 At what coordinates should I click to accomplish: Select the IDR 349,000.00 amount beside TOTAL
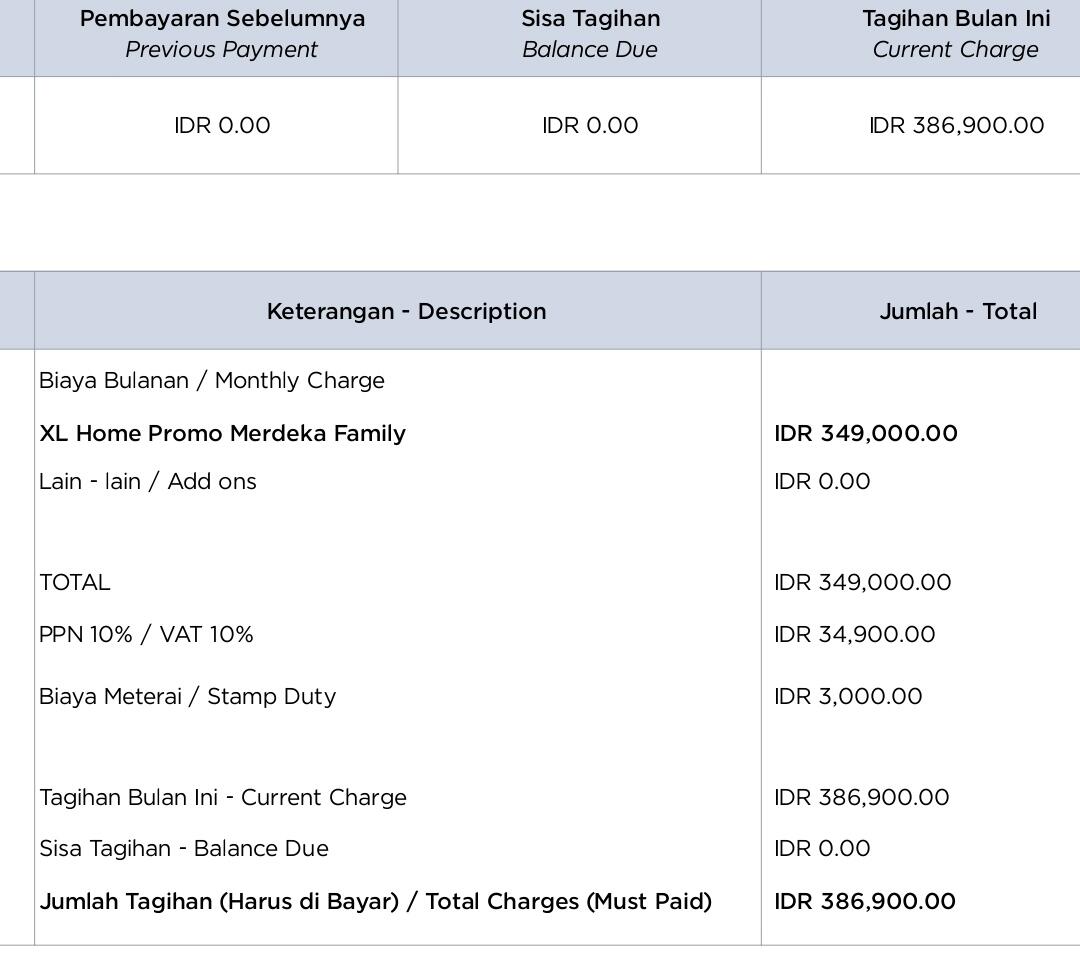pyautogui.click(x=862, y=583)
